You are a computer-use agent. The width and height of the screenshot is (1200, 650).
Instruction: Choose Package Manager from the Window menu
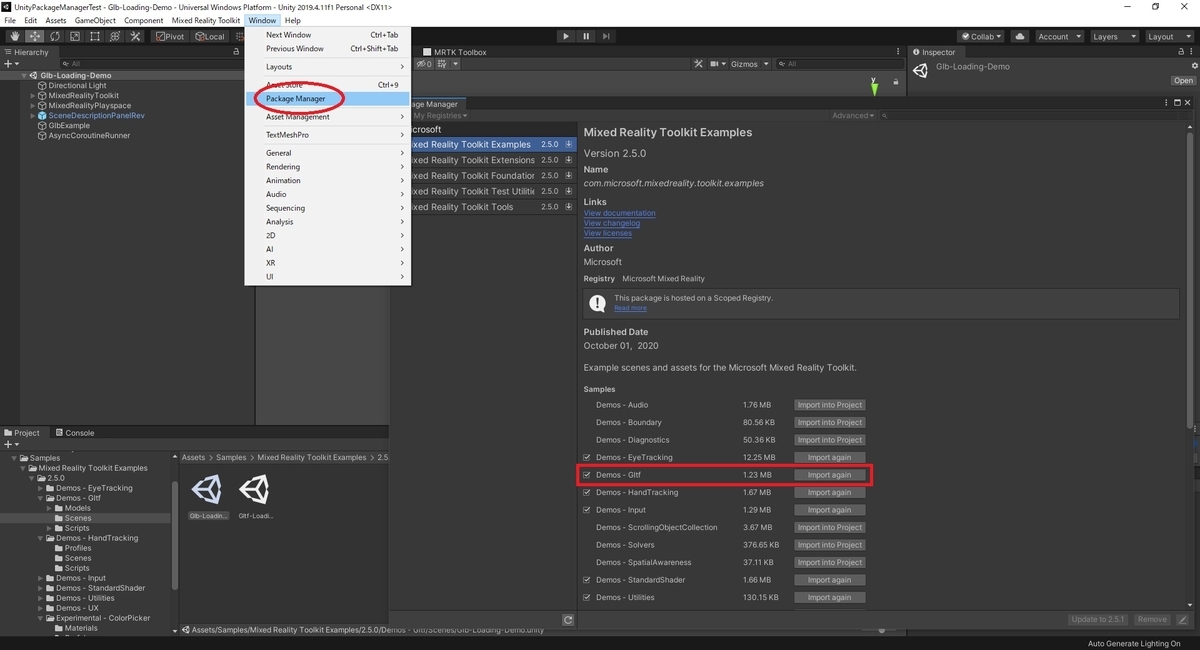pyautogui.click(x=327, y=99)
